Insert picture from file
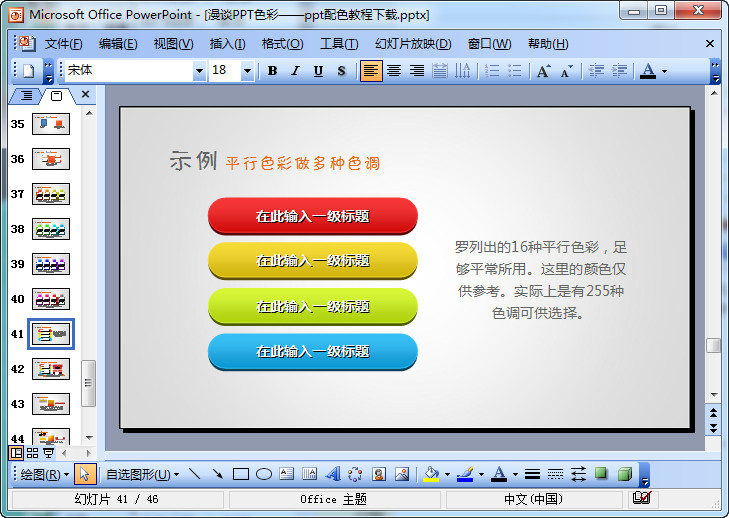The height and width of the screenshot is (518, 729). click(x=402, y=474)
